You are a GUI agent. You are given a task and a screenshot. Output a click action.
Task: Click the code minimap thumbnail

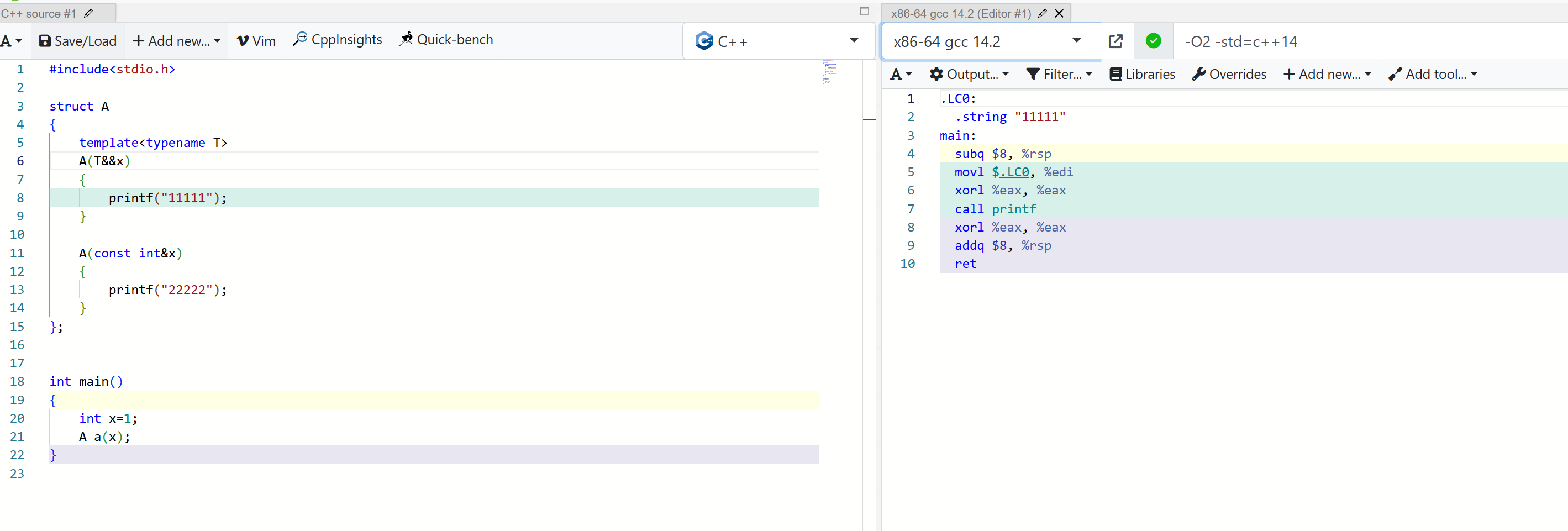click(830, 71)
